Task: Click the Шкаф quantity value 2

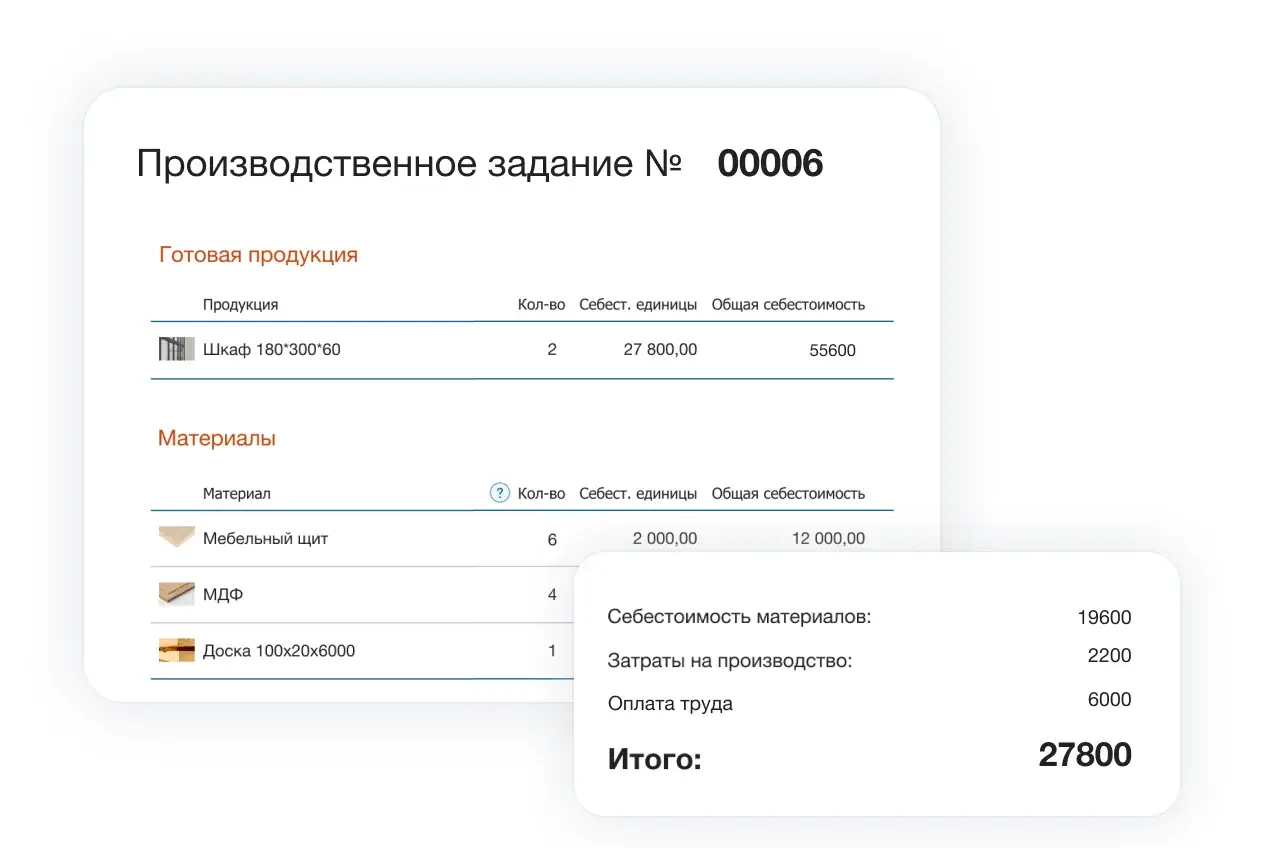Action: 552,350
